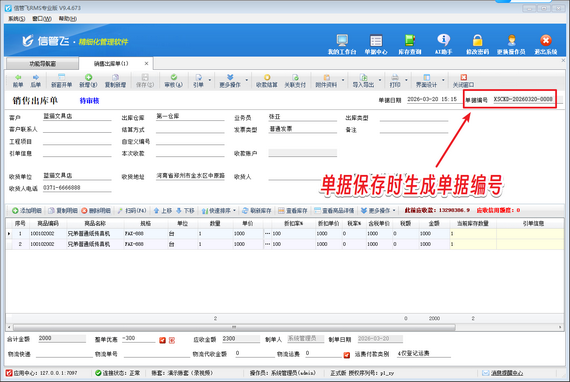This screenshot has width=570, height=382.
Task: Switch to the 功能导航窗 tab
Action: [x=43, y=64]
